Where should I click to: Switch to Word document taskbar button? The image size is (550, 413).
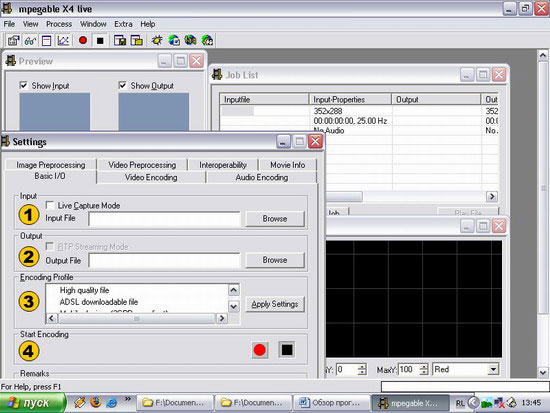(x=331, y=402)
